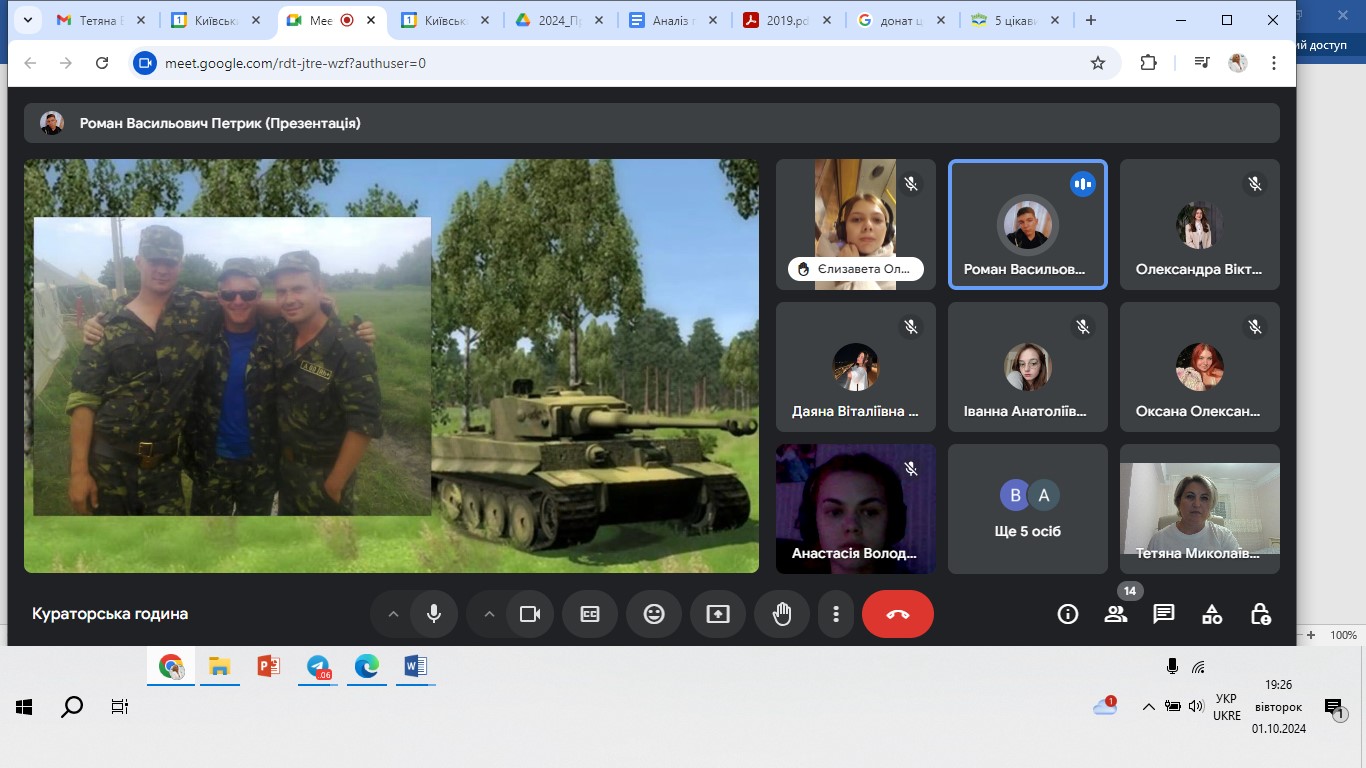The image size is (1366, 768).
Task: Show the participants list panel
Action: click(x=1116, y=614)
